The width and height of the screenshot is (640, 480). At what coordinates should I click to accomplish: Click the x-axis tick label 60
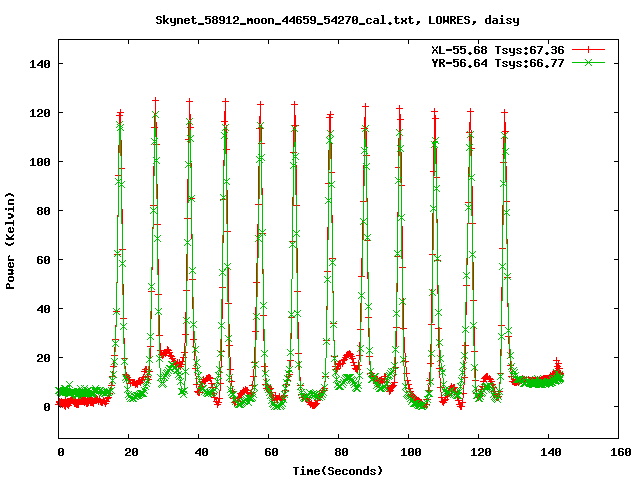pos(271,452)
